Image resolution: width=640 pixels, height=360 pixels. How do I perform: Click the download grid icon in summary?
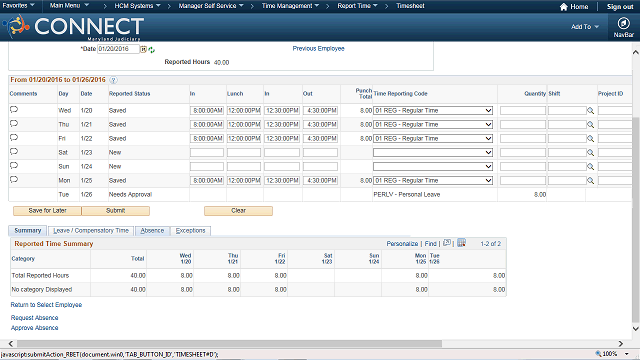tap(461, 243)
